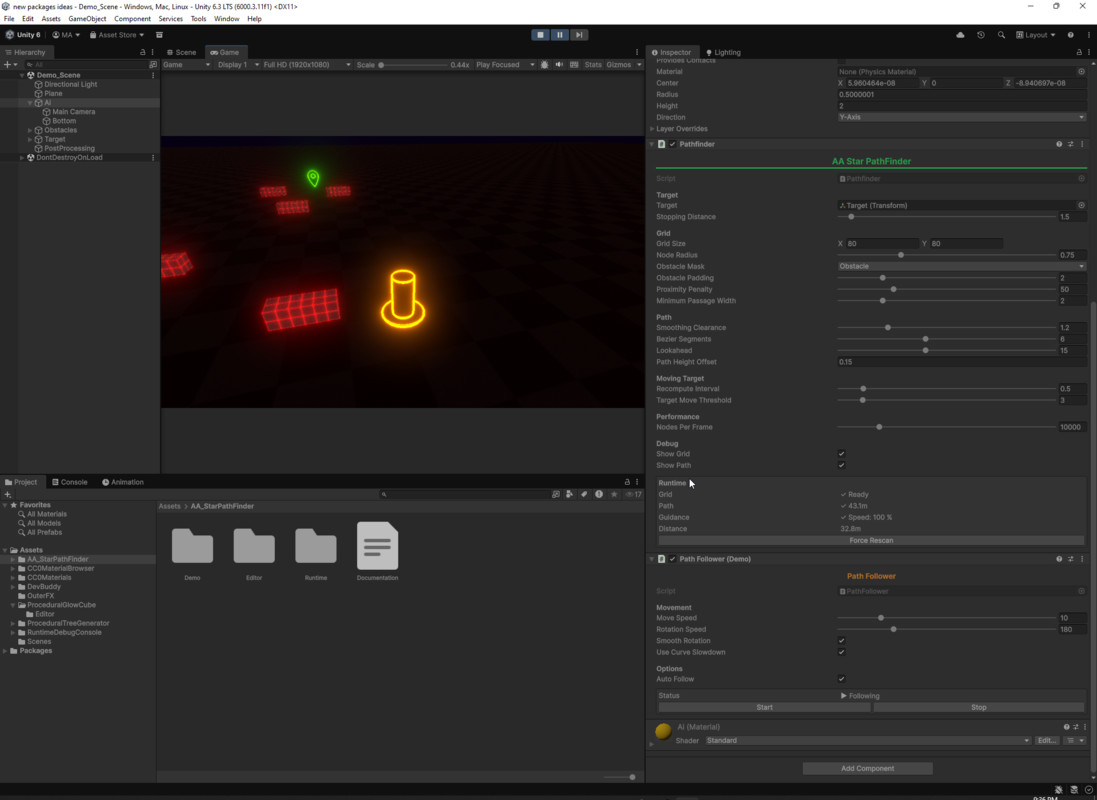1097x800 pixels.
Task: Open Pathfinder component presets icon
Action: click(x=1070, y=144)
